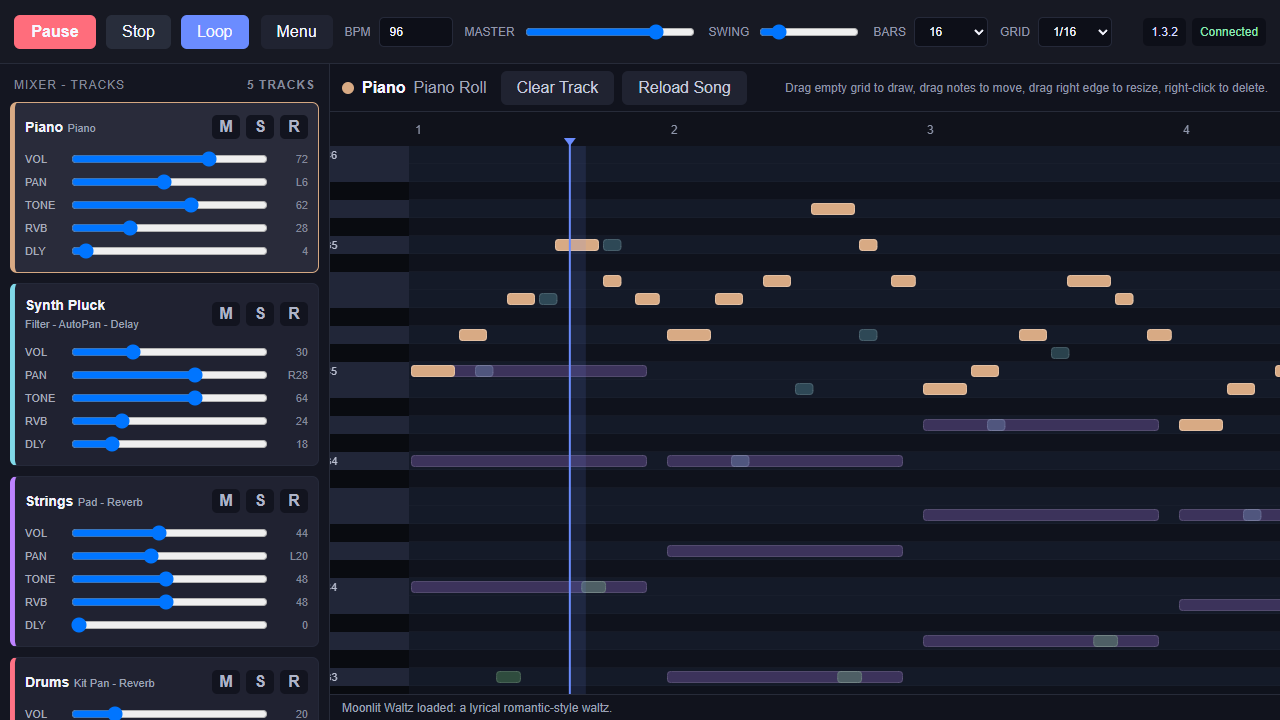Mute the Strings track
This screenshot has height=720, width=1280.
pyautogui.click(x=226, y=500)
